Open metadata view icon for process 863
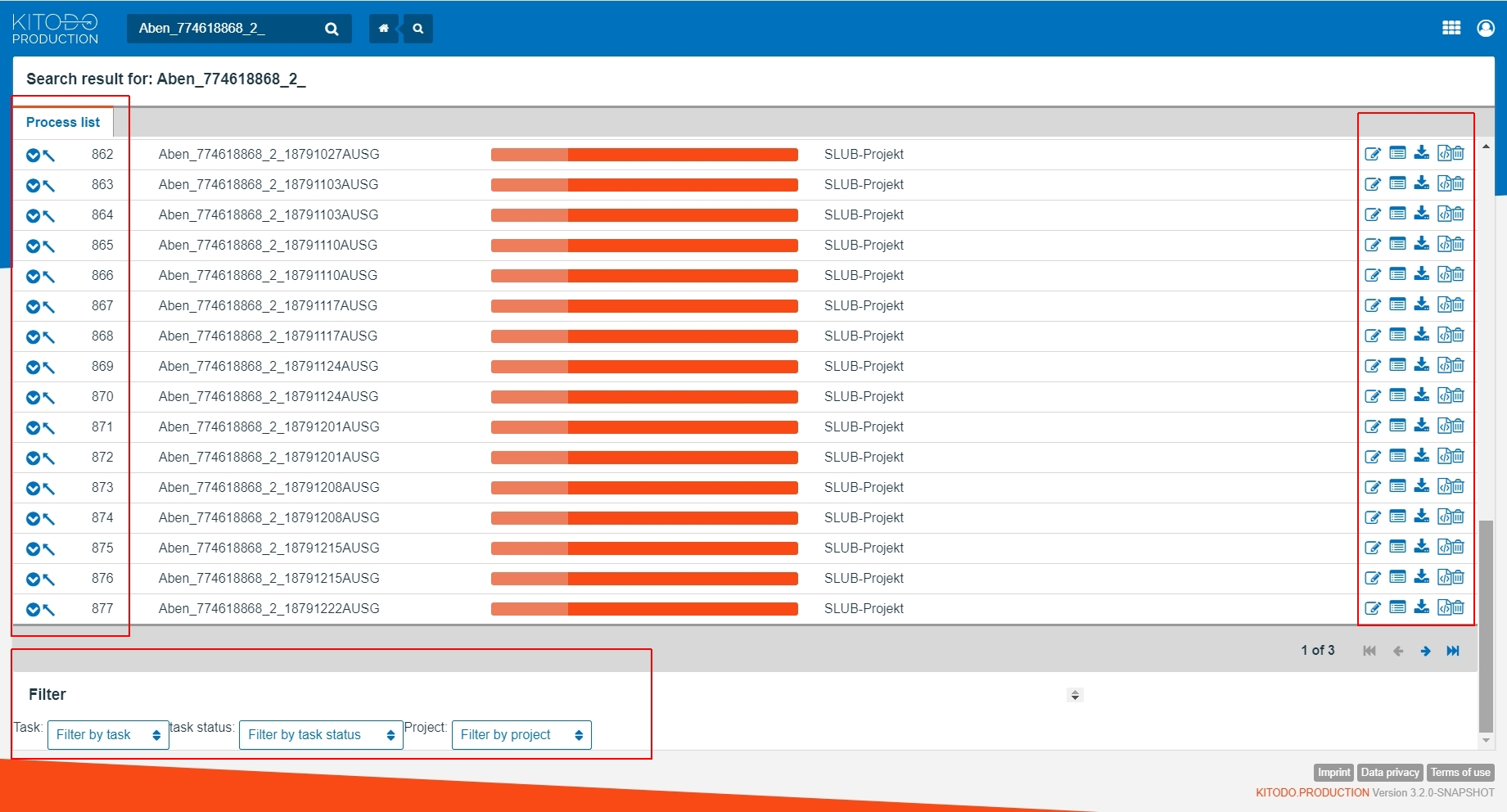This screenshot has height=812, width=1507. 1397,184
